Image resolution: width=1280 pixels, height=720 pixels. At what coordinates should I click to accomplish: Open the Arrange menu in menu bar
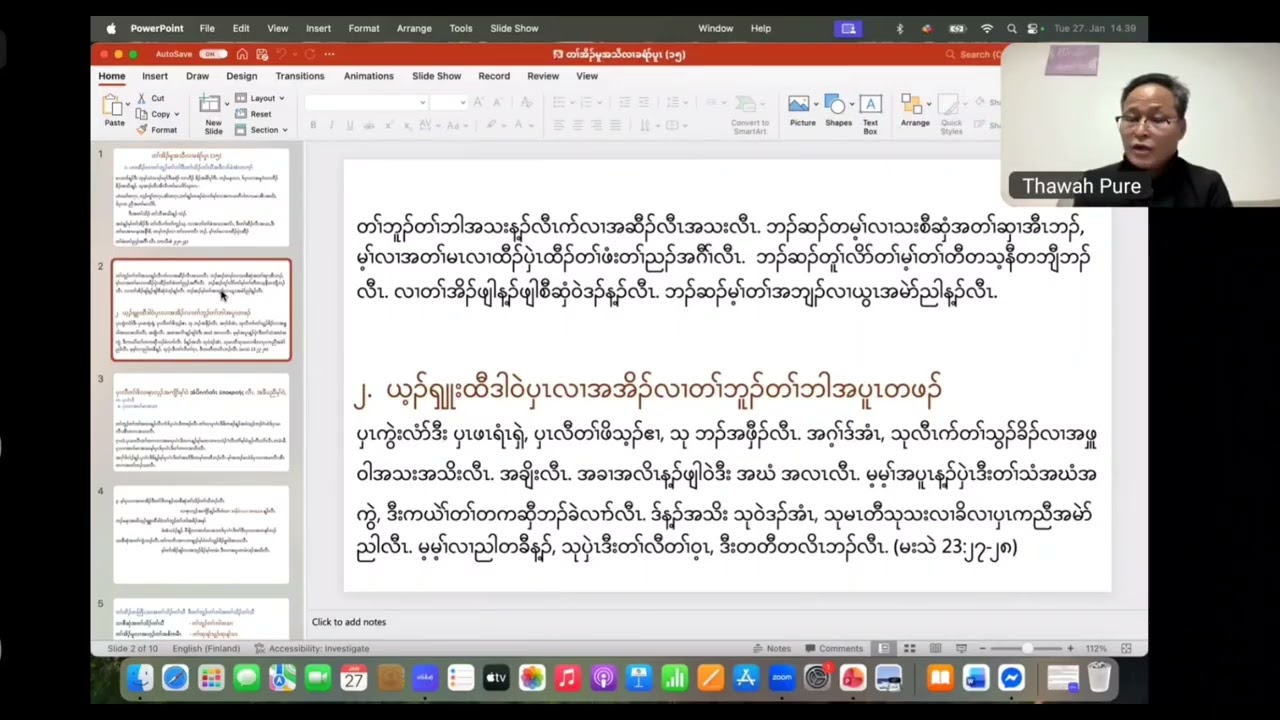(413, 28)
